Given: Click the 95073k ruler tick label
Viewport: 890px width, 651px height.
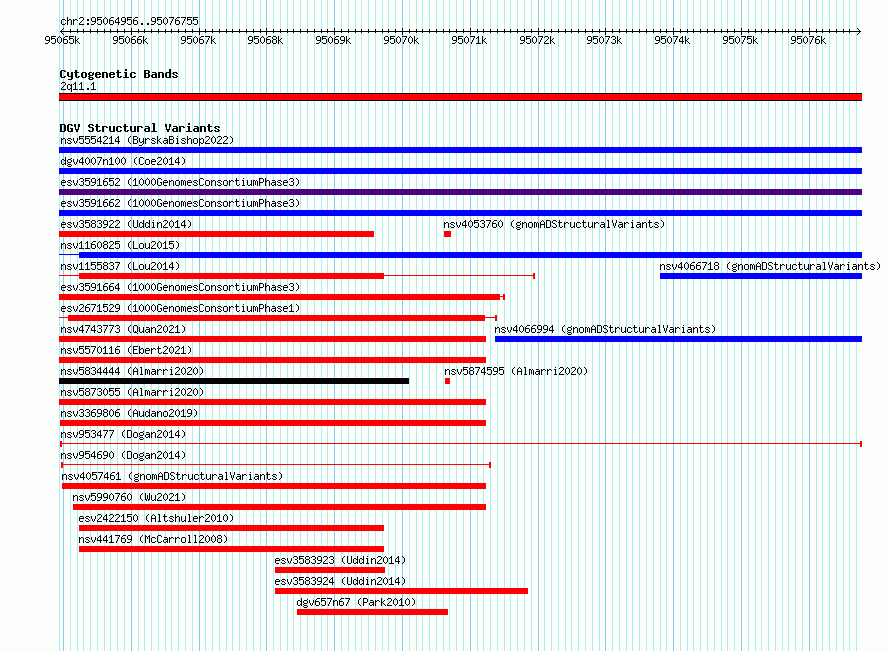Looking at the screenshot, I should coord(604,40).
